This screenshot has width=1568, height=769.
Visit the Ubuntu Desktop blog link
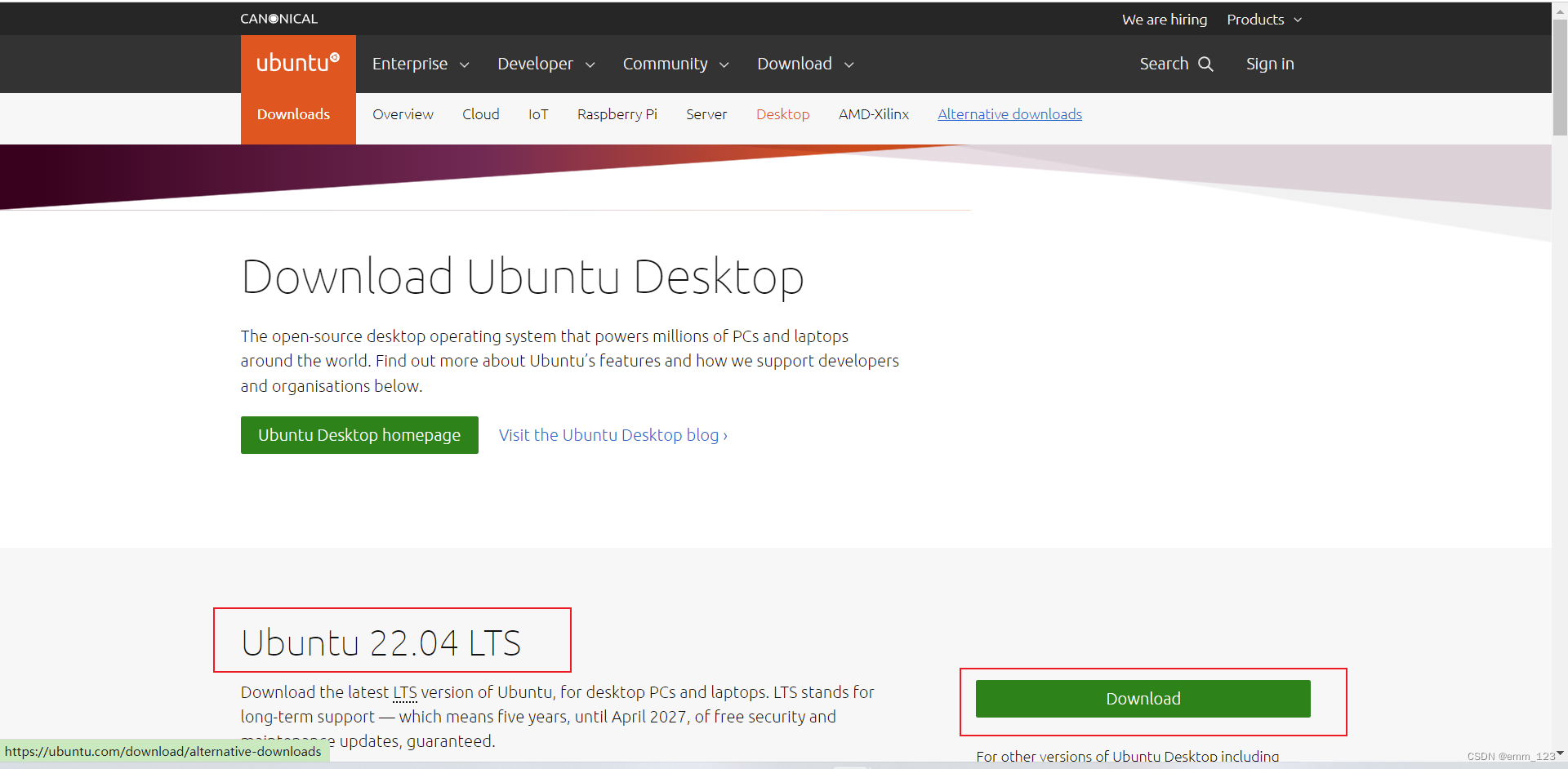pos(613,435)
